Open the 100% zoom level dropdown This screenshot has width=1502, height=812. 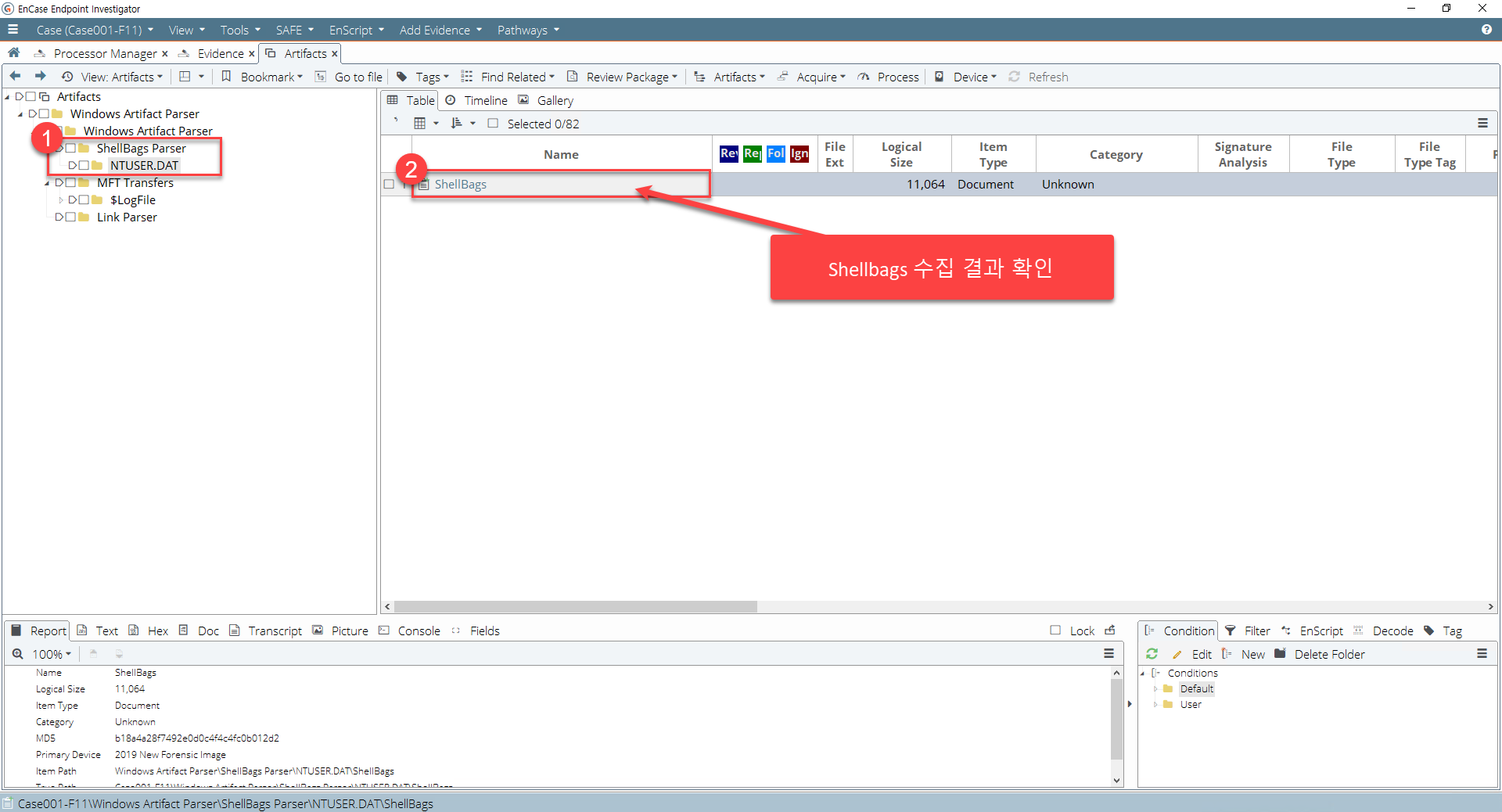tap(52, 654)
